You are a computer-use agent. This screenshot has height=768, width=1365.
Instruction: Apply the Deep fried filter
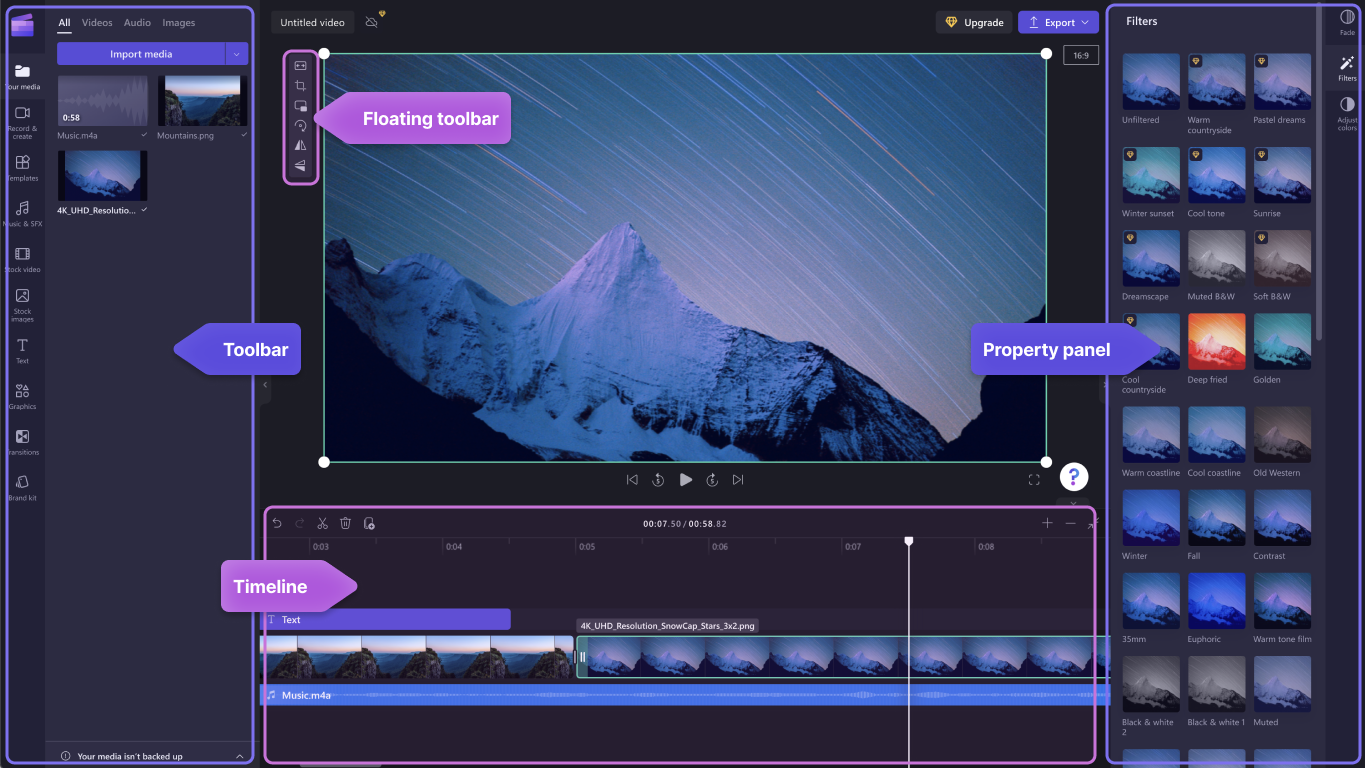click(1216, 341)
